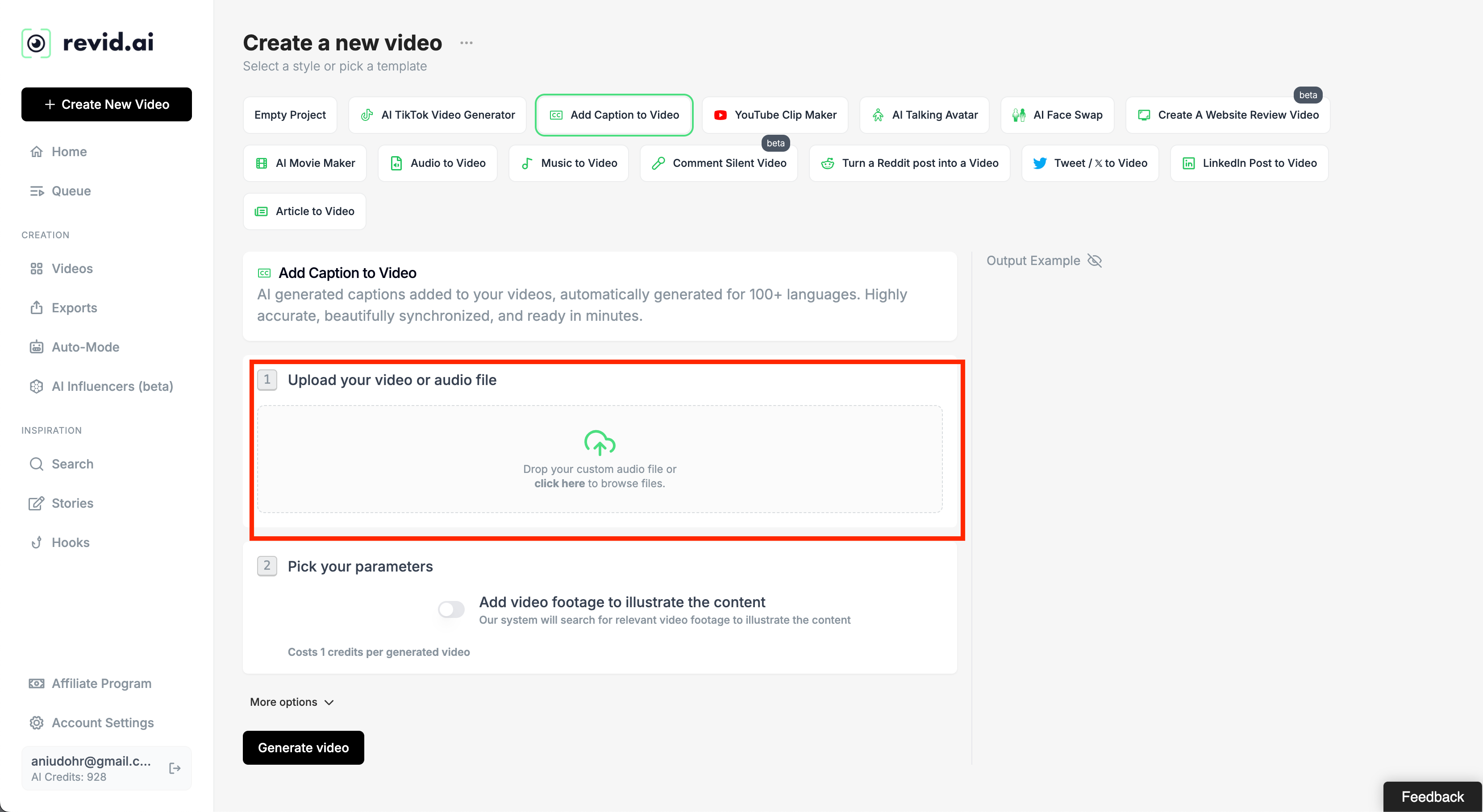Image resolution: width=1483 pixels, height=812 pixels.
Task: Click the Affiliate Program money icon
Action: [36, 684]
